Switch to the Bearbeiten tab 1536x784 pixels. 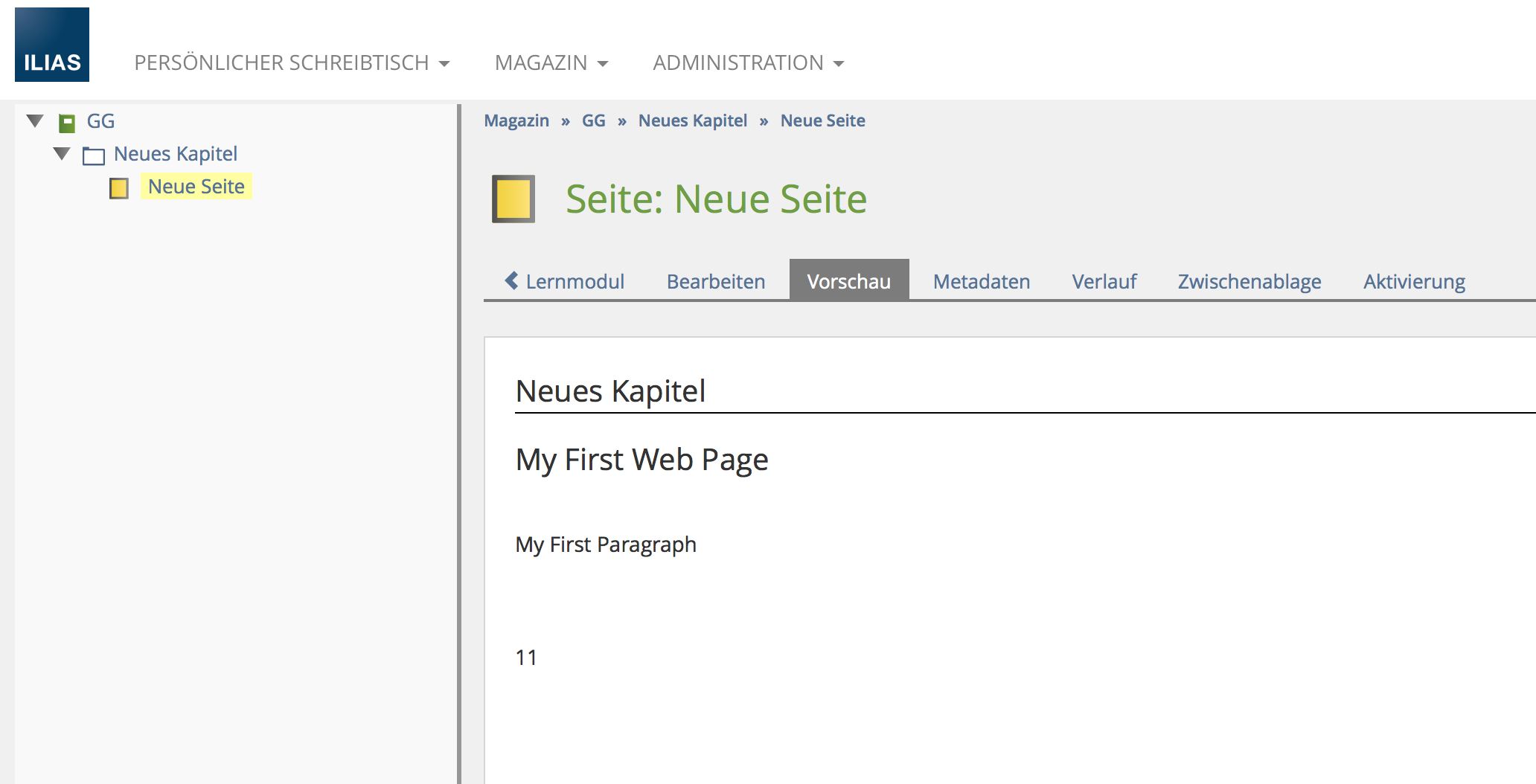click(x=715, y=282)
